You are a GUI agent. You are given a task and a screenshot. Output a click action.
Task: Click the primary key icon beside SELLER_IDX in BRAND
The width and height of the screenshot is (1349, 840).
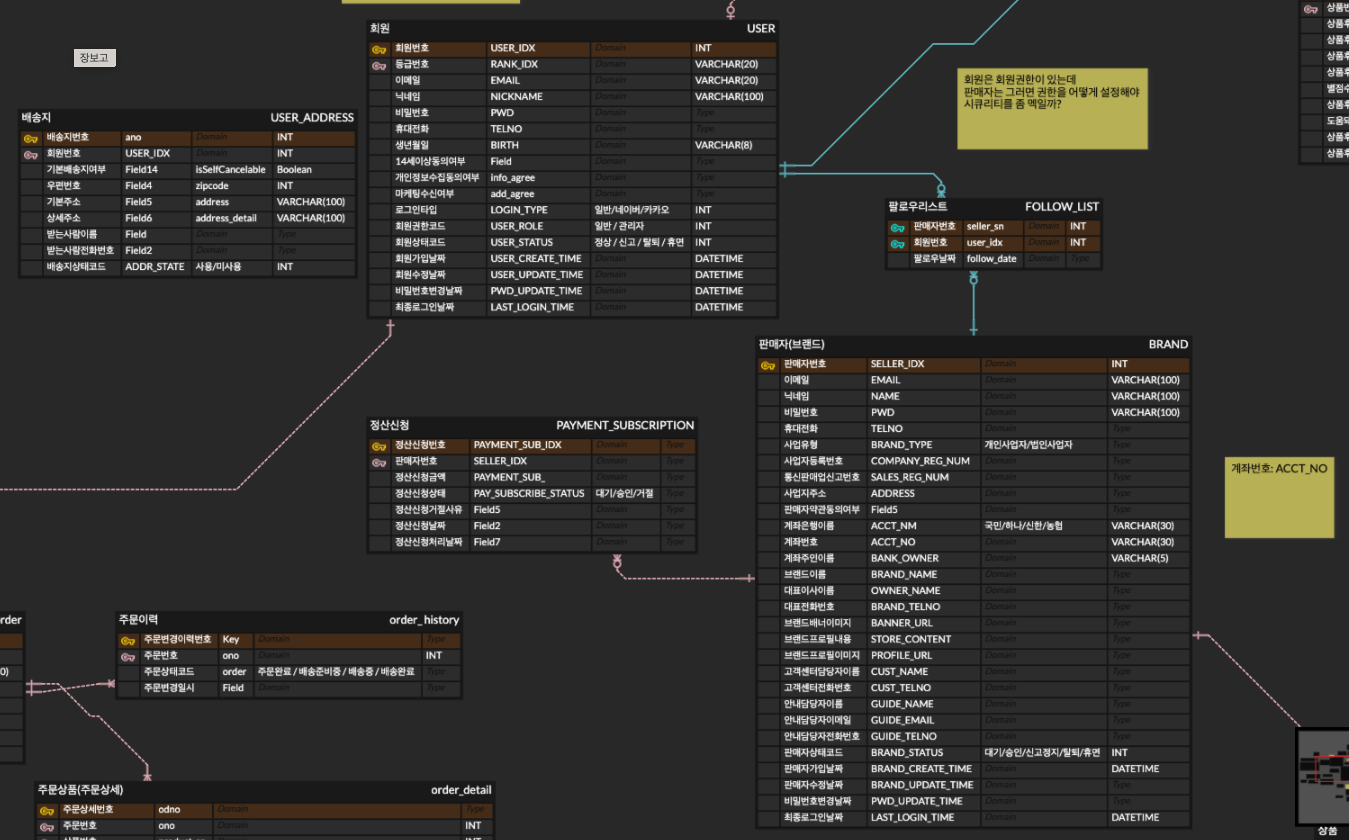(768, 365)
